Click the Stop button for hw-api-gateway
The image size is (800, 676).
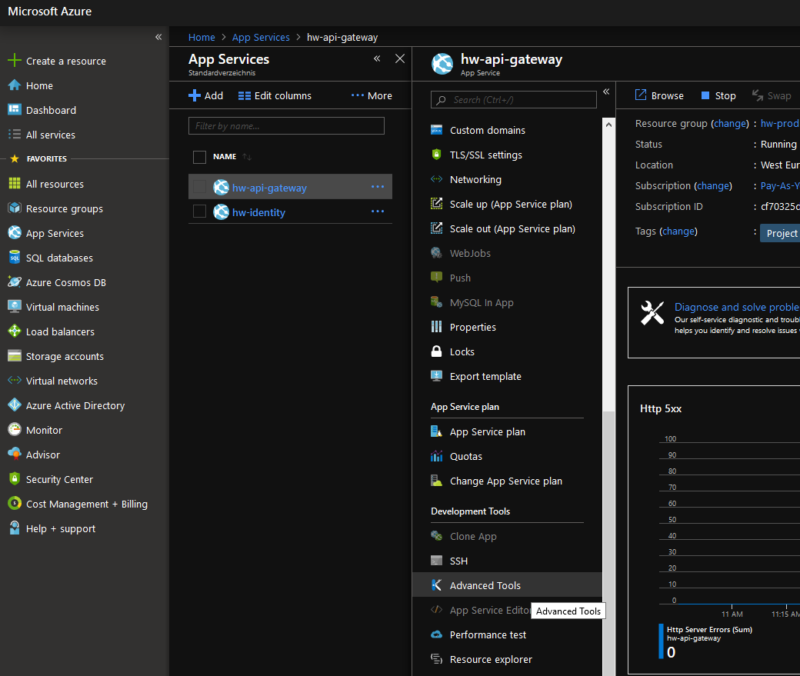pos(718,95)
